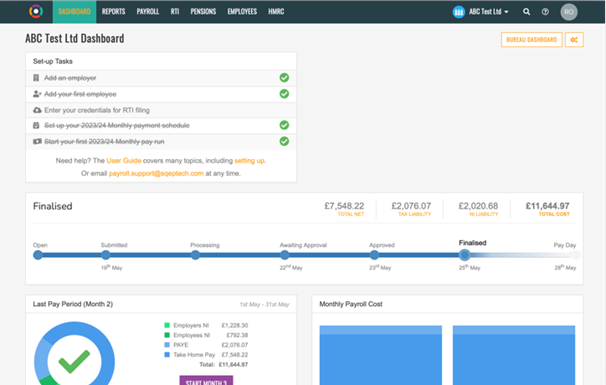Click the £2,020.68 NI Liability figure
The width and height of the screenshot is (606, 385).
tap(478, 206)
